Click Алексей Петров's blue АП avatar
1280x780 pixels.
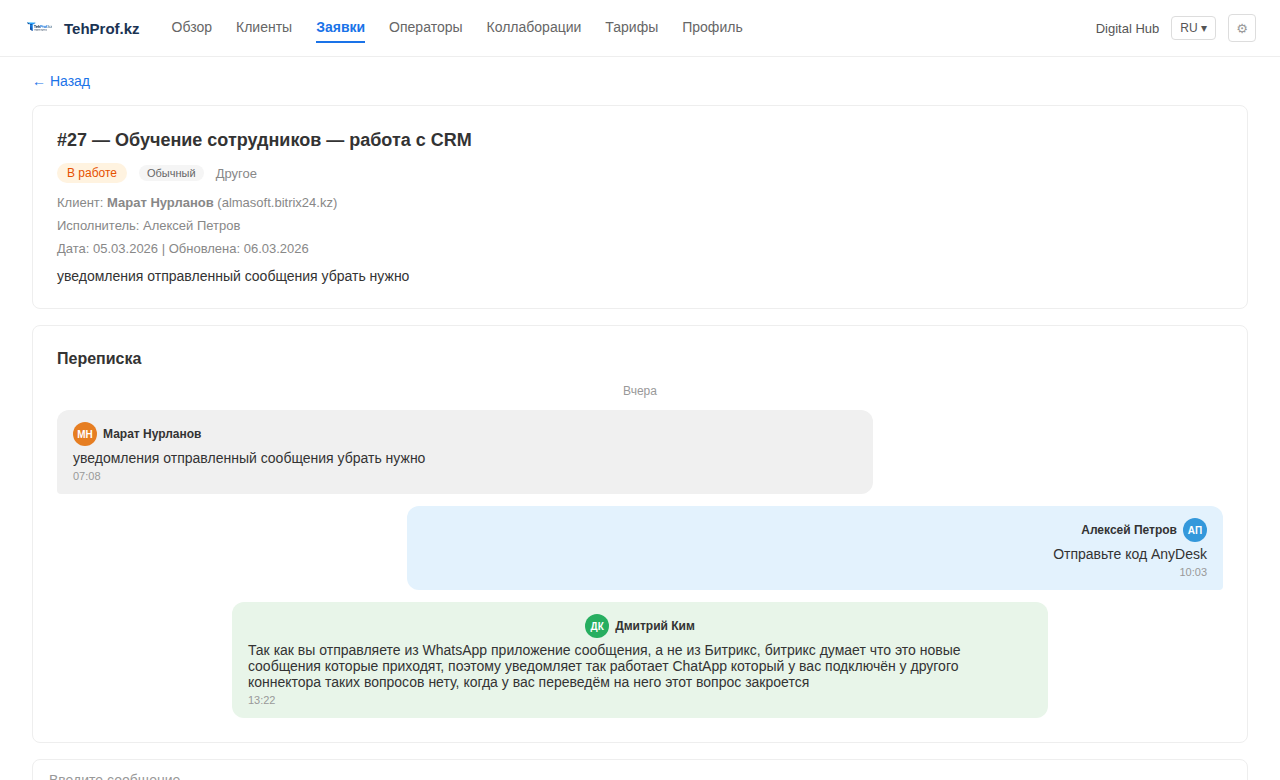pos(1195,530)
